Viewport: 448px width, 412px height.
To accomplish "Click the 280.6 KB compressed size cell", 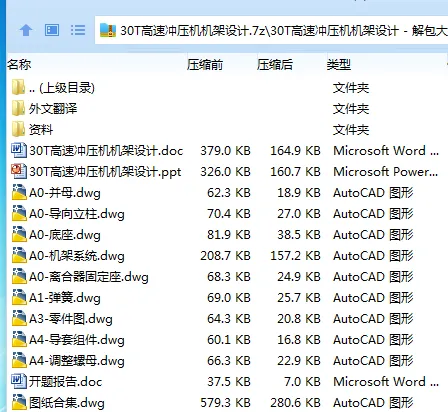I will 295,403.
